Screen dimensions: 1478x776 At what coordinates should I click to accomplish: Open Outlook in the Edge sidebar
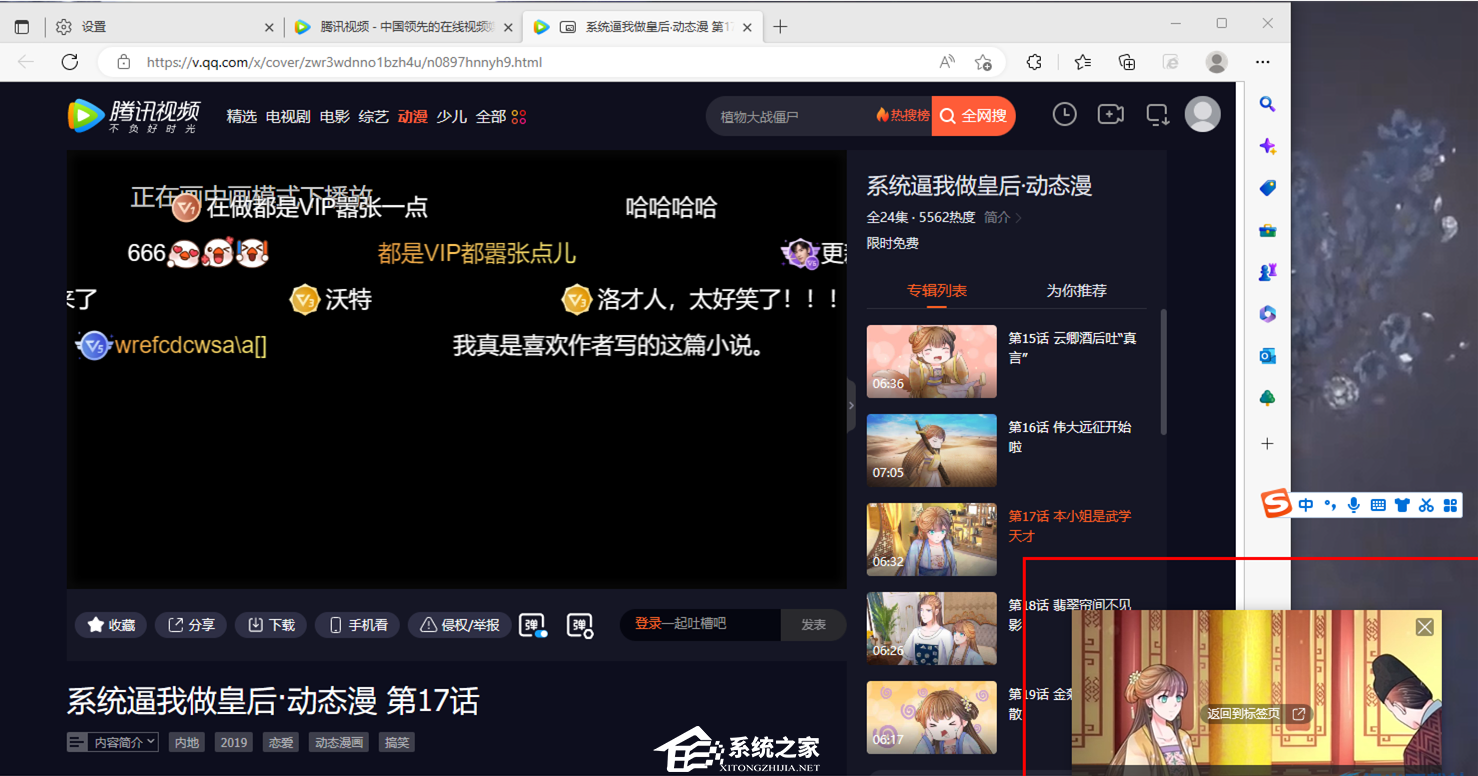click(1267, 356)
